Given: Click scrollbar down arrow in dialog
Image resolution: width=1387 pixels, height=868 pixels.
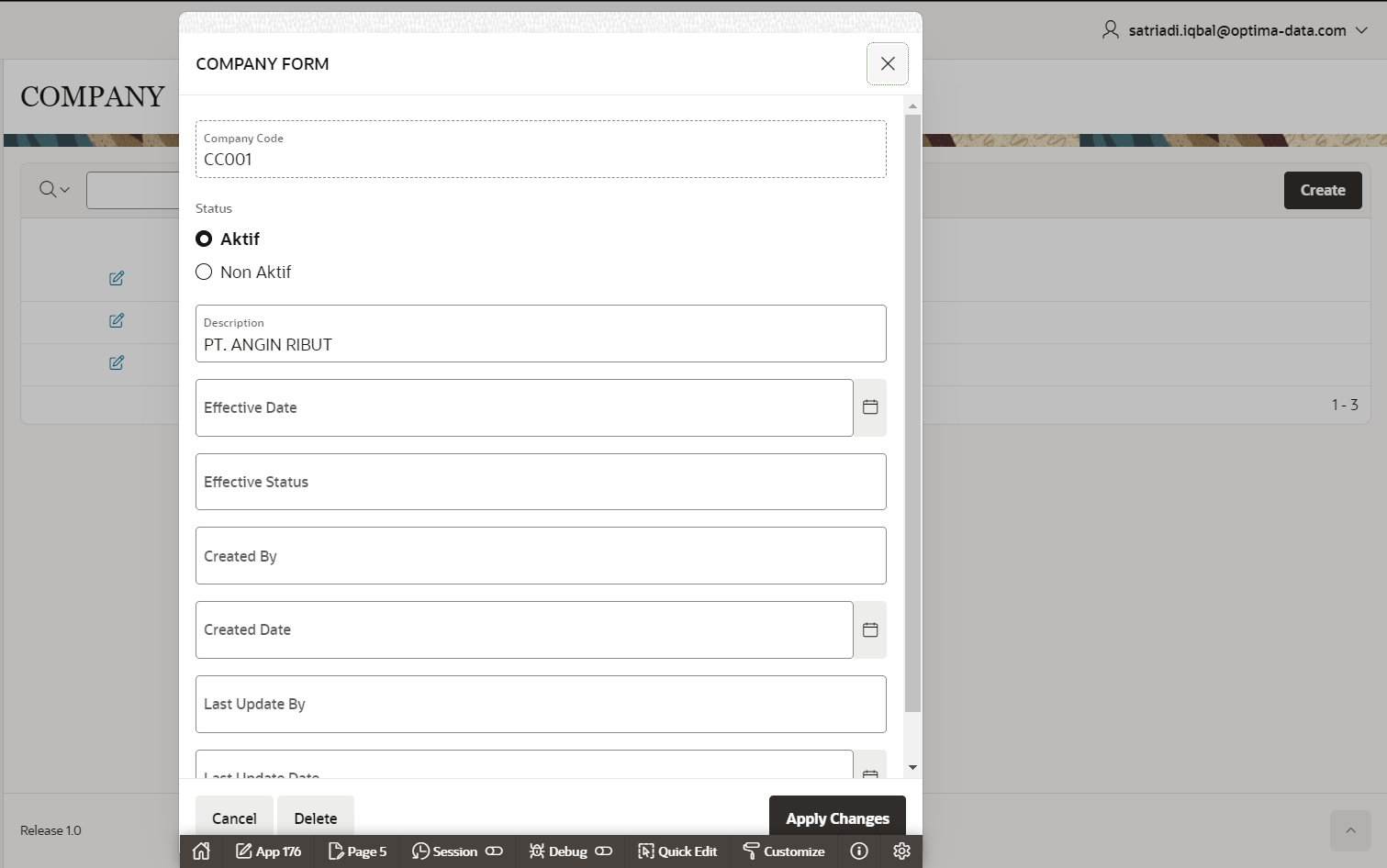Looking at the screenshot, I should tap(912, 767).
